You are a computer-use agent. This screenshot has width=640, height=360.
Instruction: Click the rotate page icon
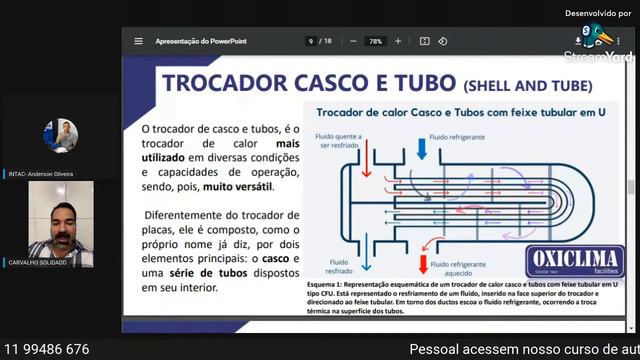click(x=443, y=41)
